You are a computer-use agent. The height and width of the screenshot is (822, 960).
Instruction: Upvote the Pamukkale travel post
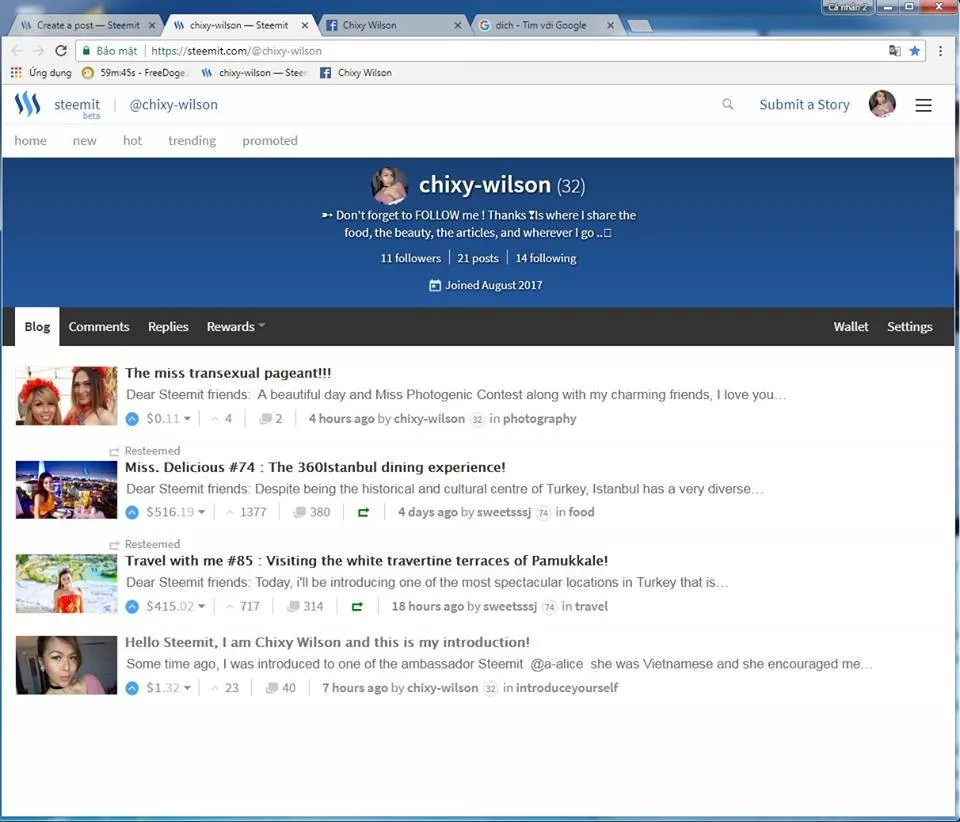click(132, 607)
